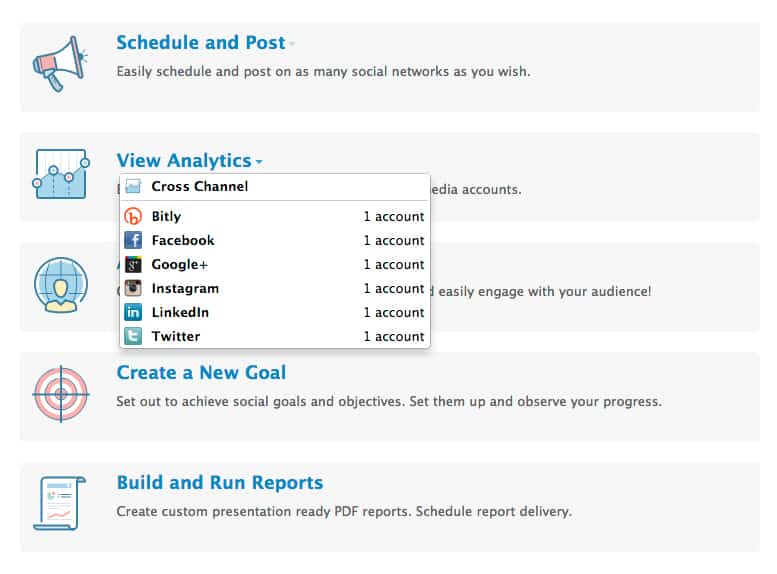777x574 pixels.
Task: Click the Twitter bird icon
Action: click(133, 336)
